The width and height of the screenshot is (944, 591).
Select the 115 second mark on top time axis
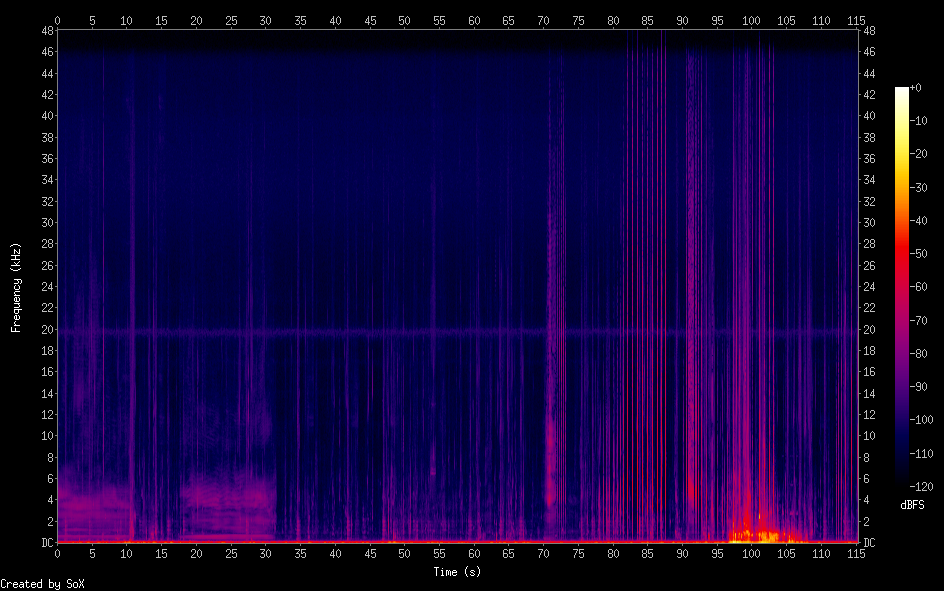[x=855, y=20]
